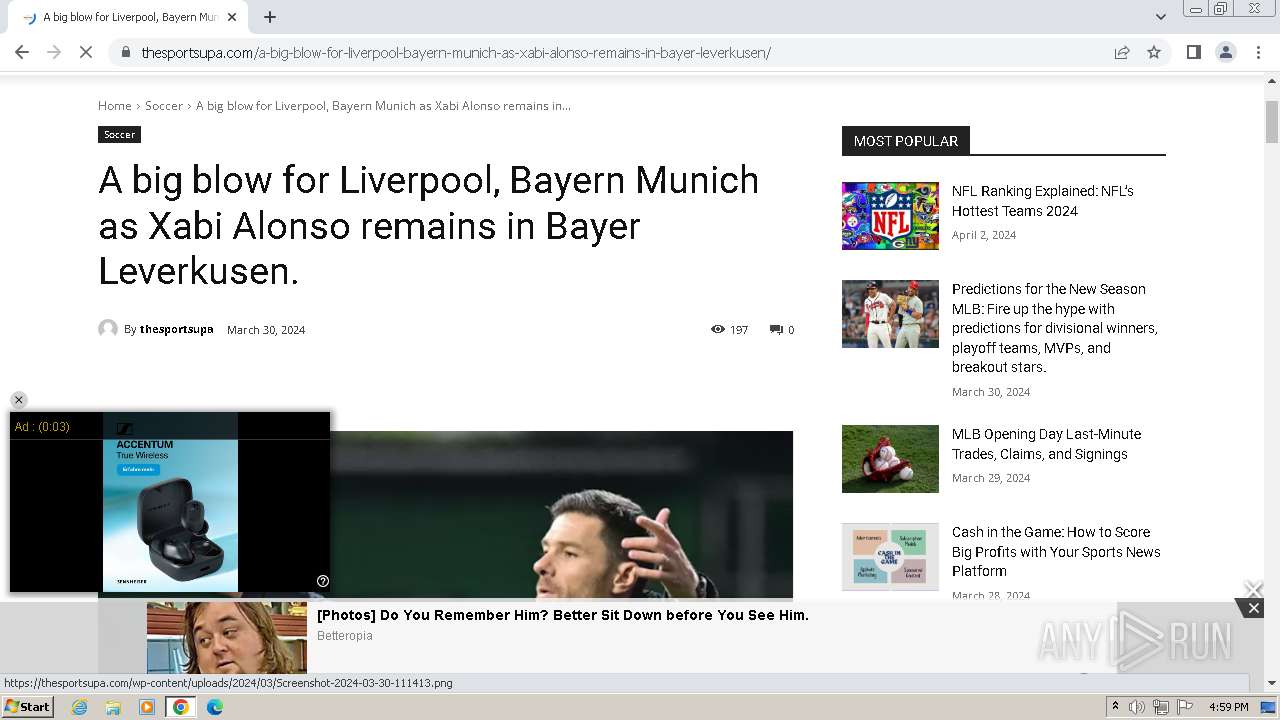Open the Betteropia sponsored headline
This screenshot has width=1280, height=720.
click(x=563, y=615)
